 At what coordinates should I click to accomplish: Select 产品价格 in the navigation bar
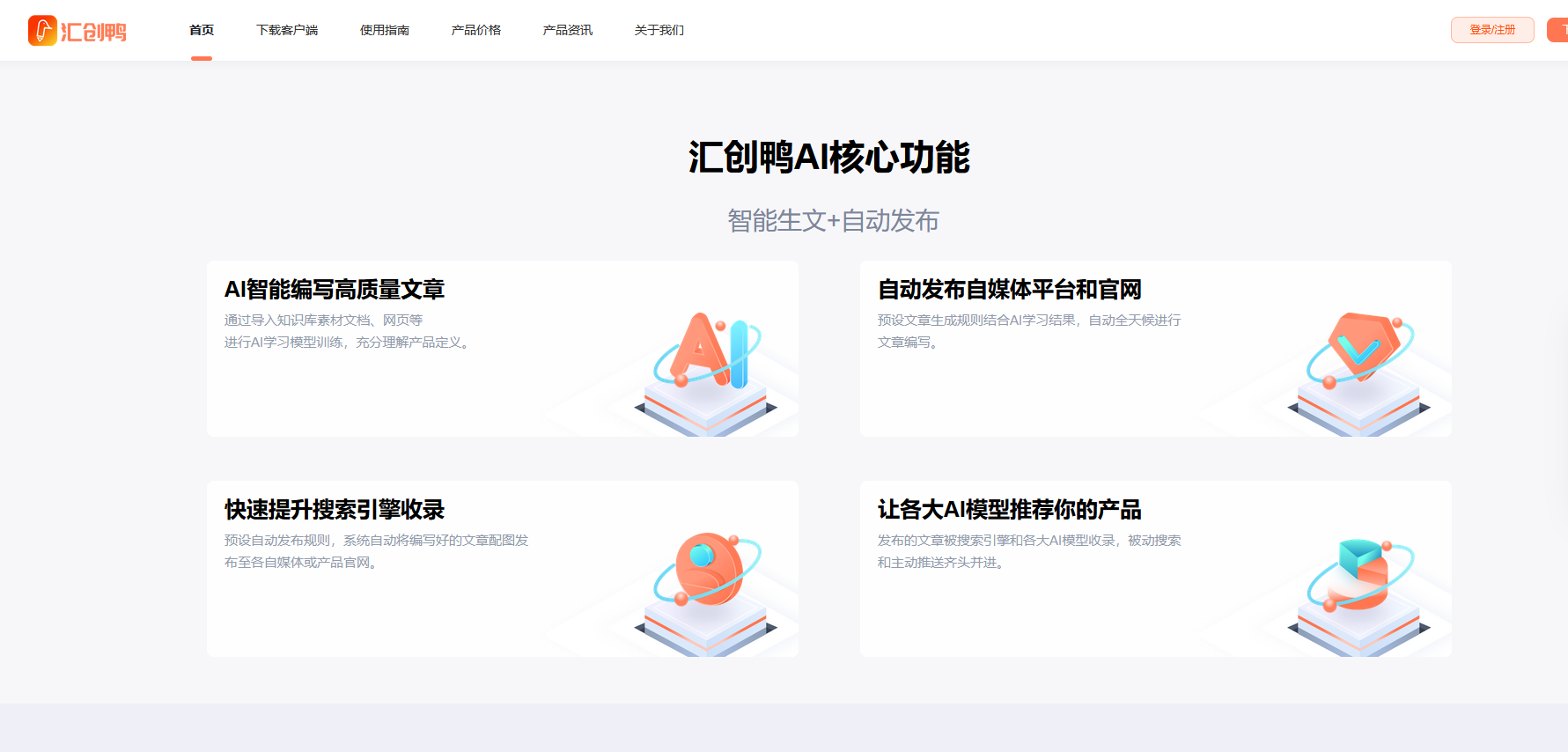tap(476, 30)
